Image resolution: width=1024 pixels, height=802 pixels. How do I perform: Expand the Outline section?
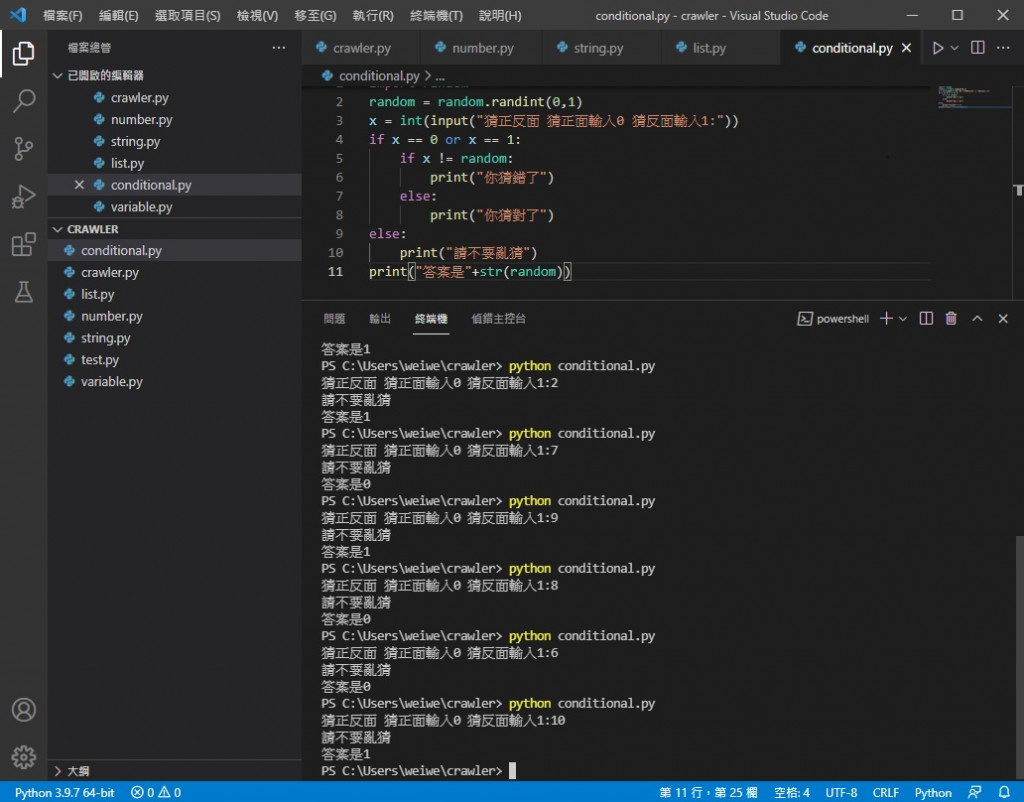click(x=72, y=771)
